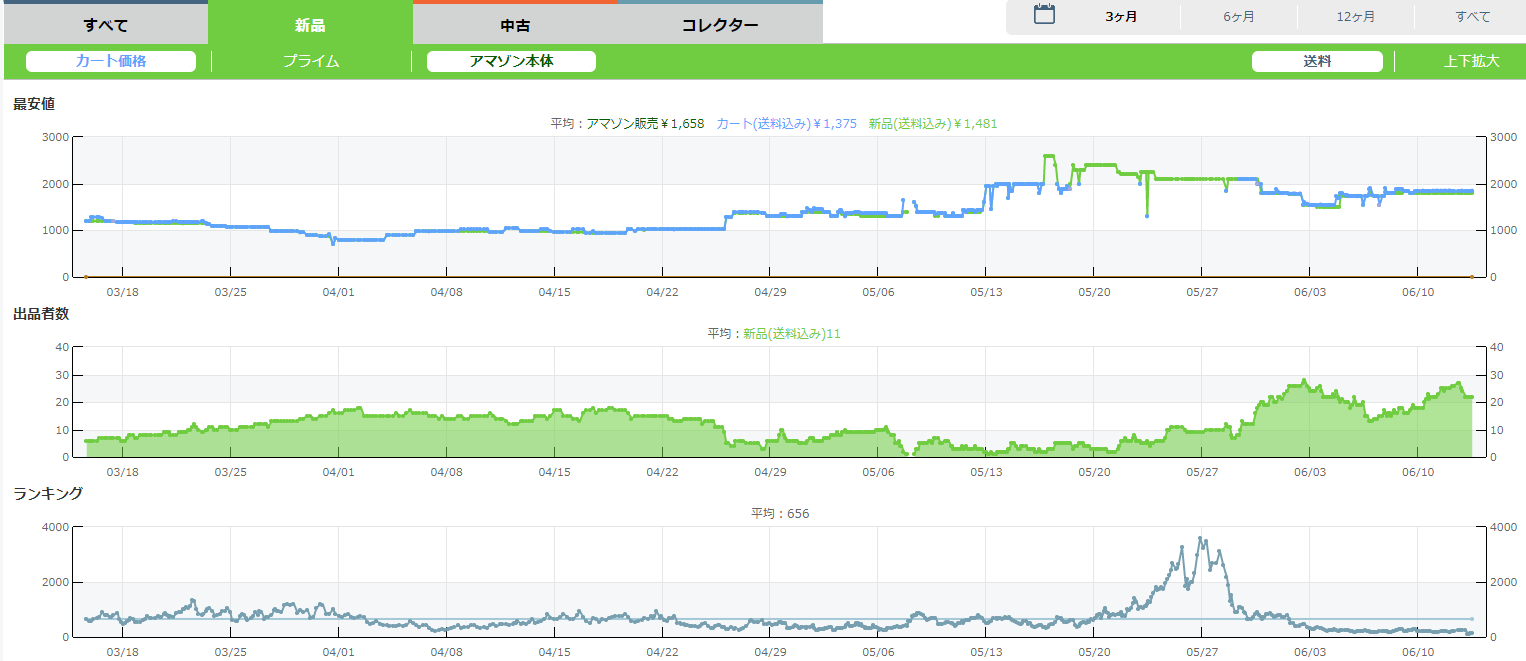This screenshot has width=1526, height=661.
Task: Open the 中古 tab
Action: [515, 25]
